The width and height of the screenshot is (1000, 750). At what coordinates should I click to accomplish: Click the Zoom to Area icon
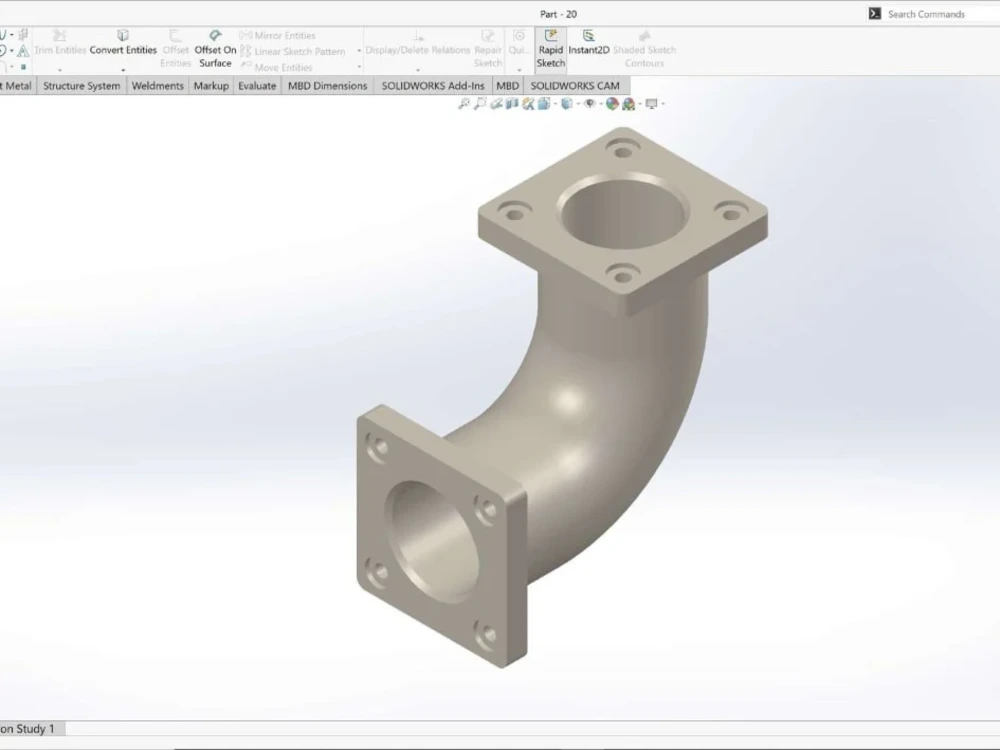[x=480, y=103]
